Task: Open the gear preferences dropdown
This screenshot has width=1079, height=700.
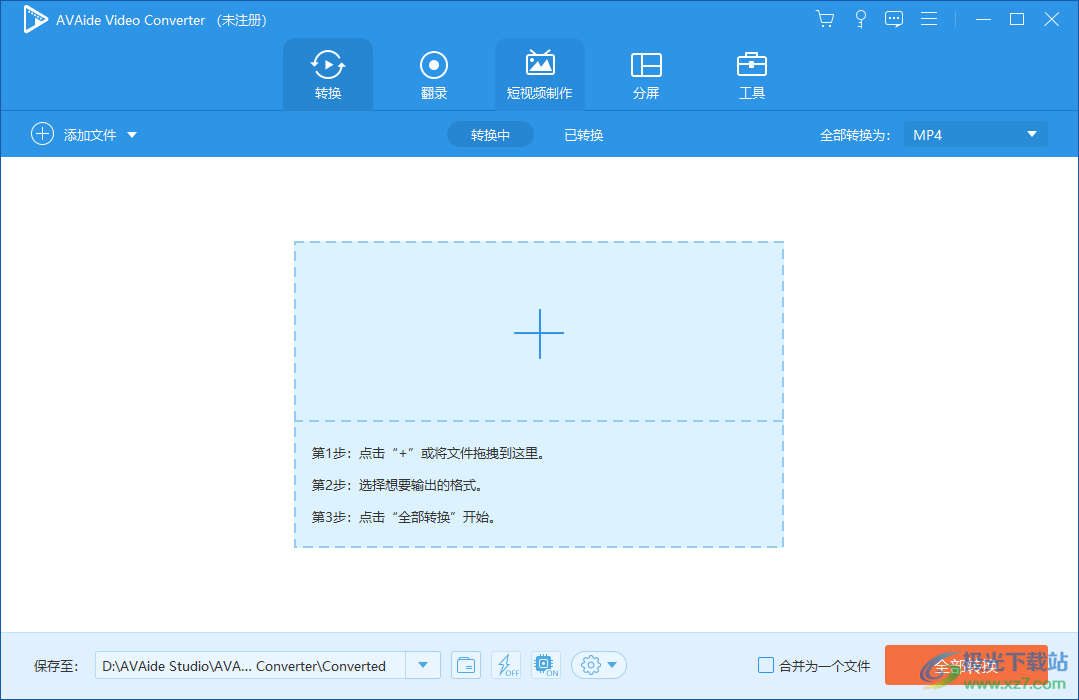Action: tap(599, 666)
